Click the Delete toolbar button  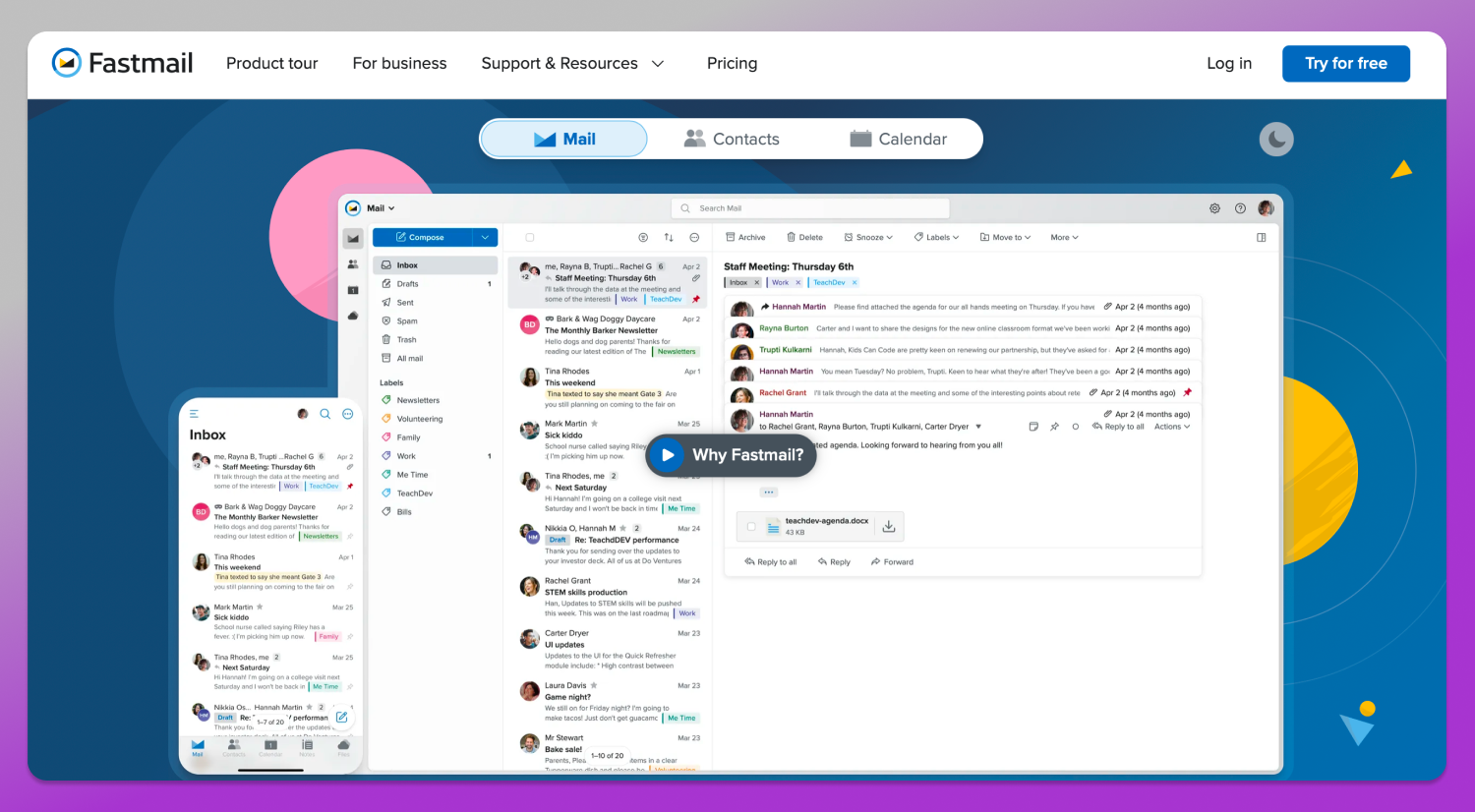[x=804, y=237]
